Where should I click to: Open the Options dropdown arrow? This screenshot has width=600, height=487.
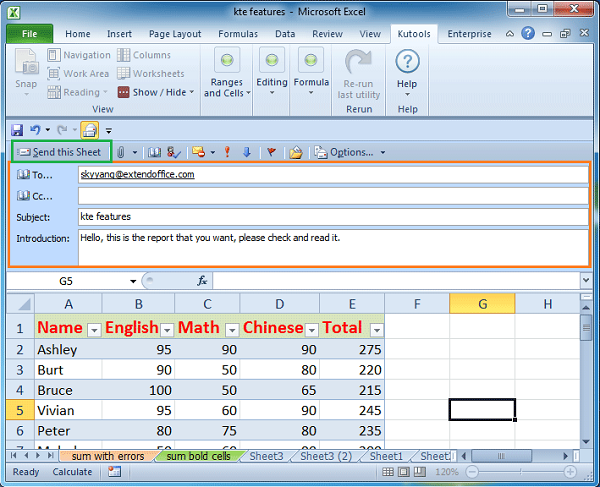pyautogui.click(x=383, y=152)
